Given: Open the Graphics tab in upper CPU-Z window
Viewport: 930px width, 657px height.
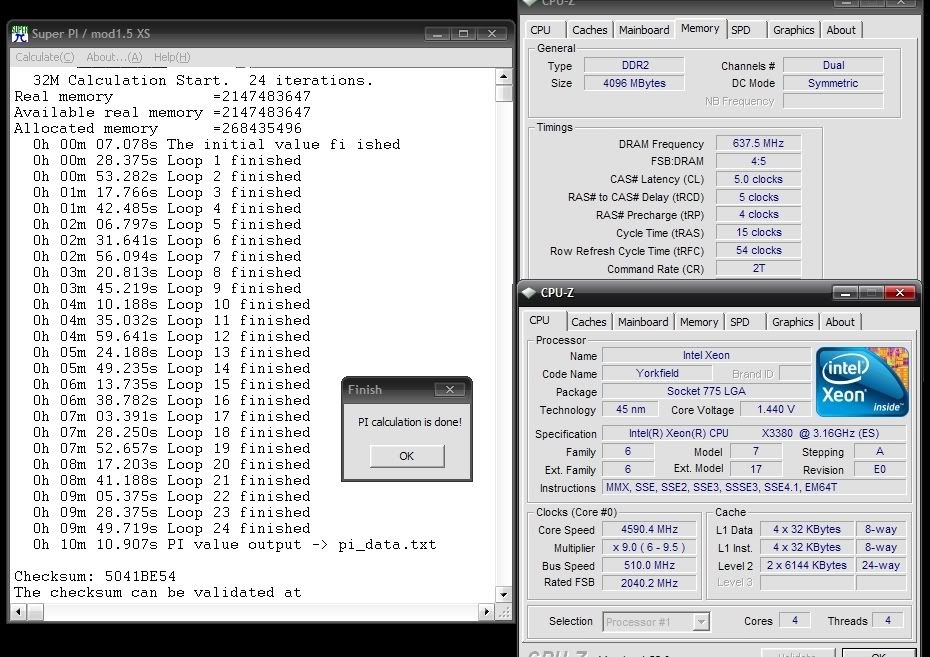Looking at the screenshot, I should [794, 30].
